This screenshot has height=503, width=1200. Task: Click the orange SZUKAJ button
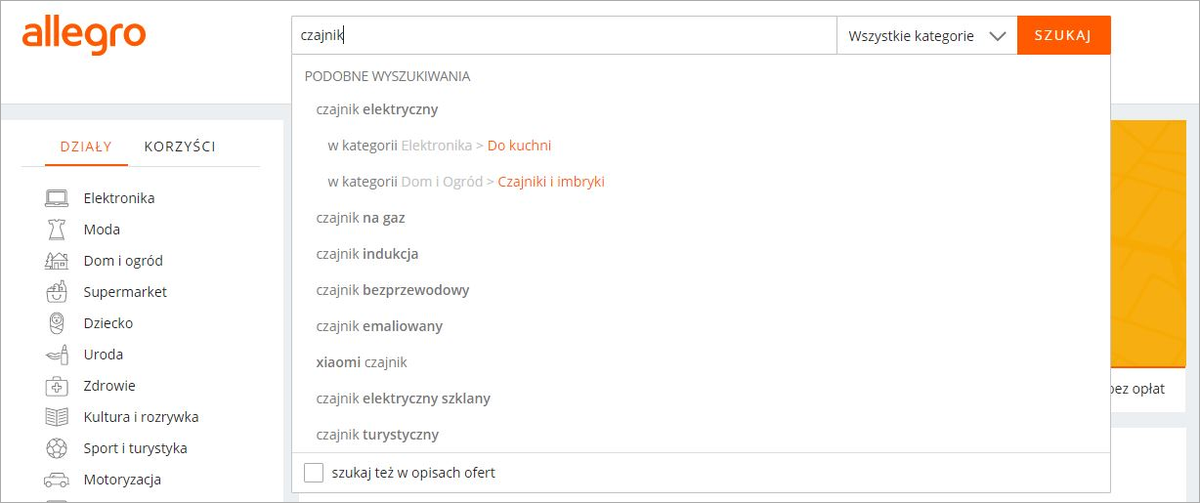click(1064, 35)
